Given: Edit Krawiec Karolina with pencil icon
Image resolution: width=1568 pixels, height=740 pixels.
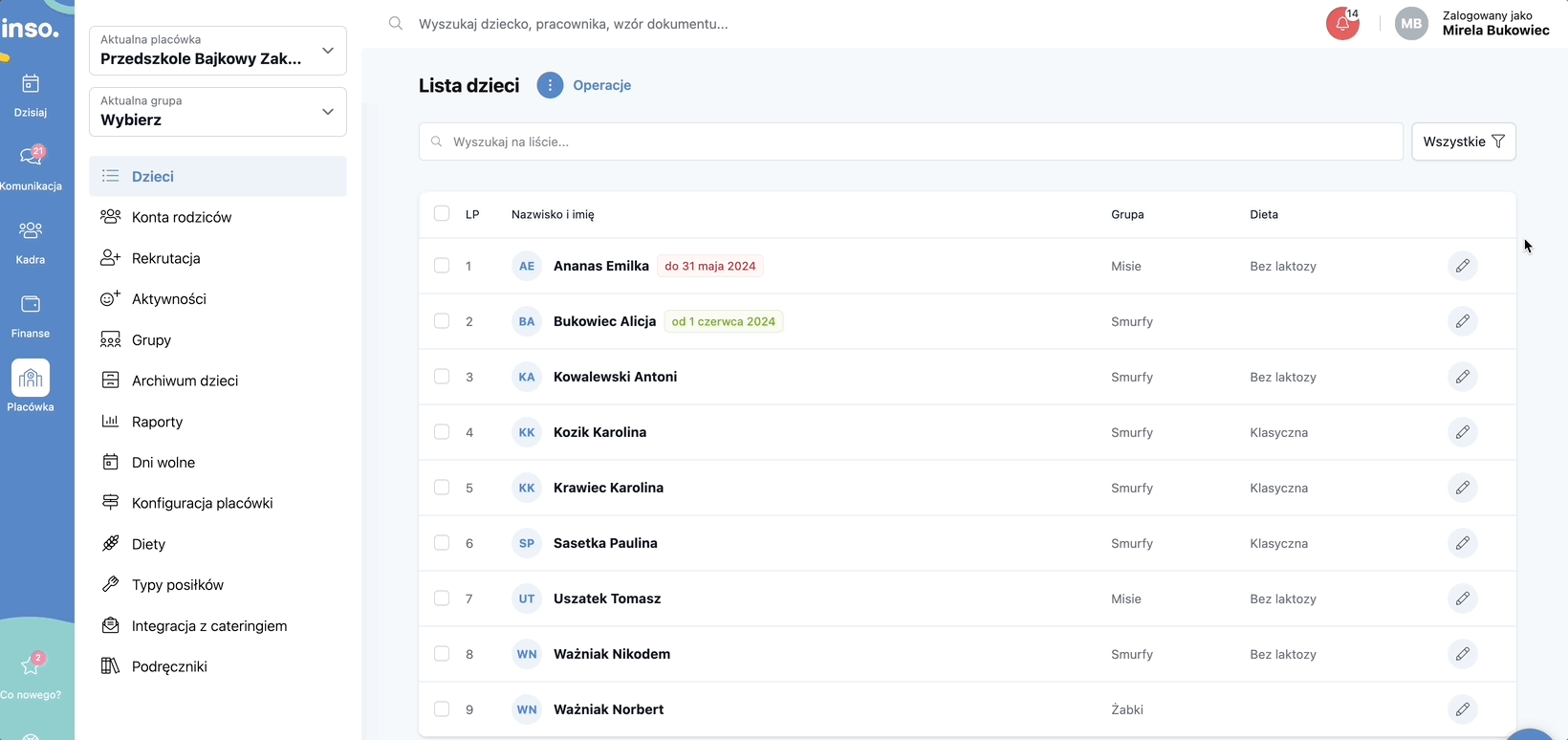Looking at the screenshot, I should pyautogui.click(x=1463, y=488).
